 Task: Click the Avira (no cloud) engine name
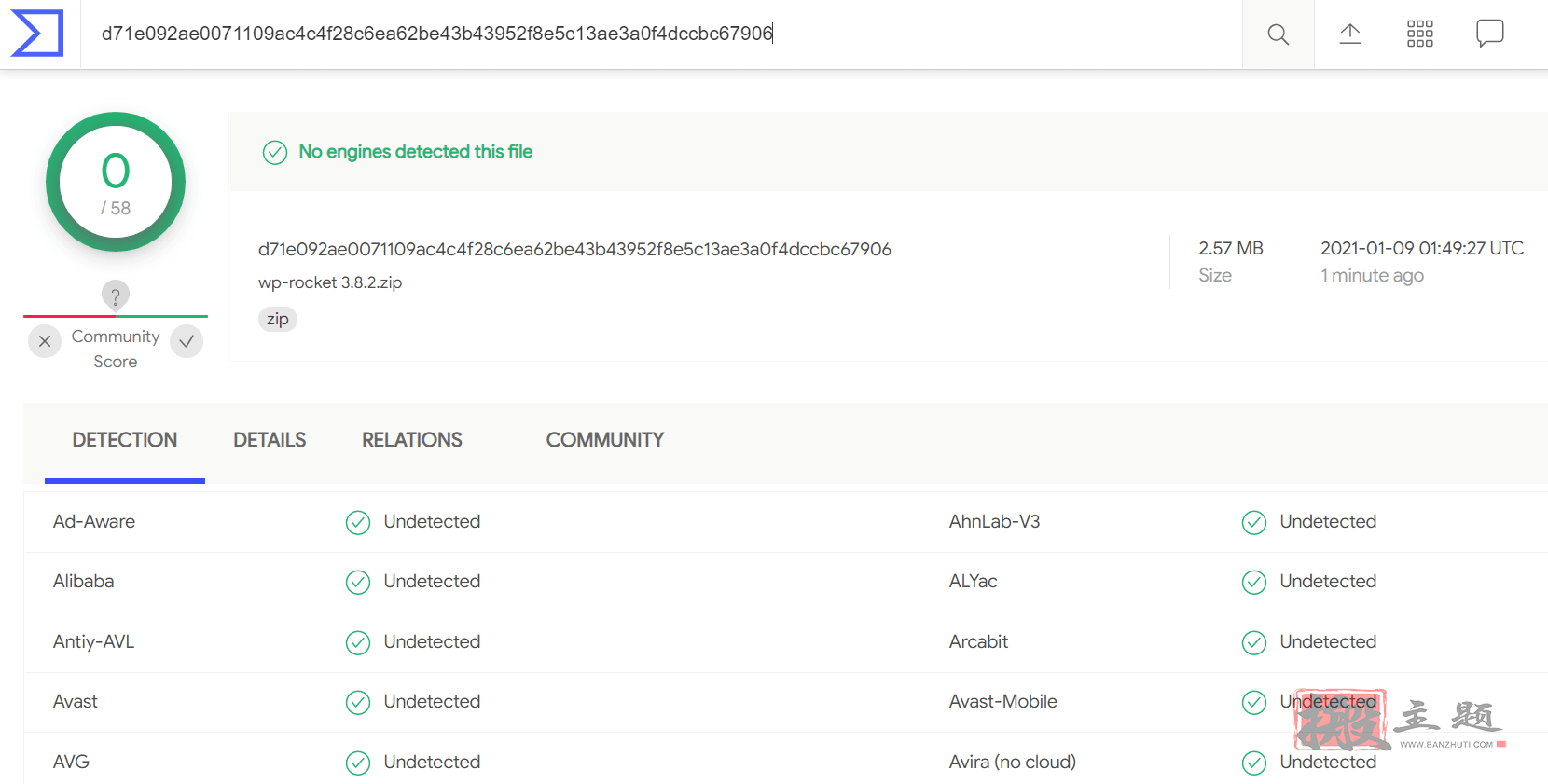1013,762
